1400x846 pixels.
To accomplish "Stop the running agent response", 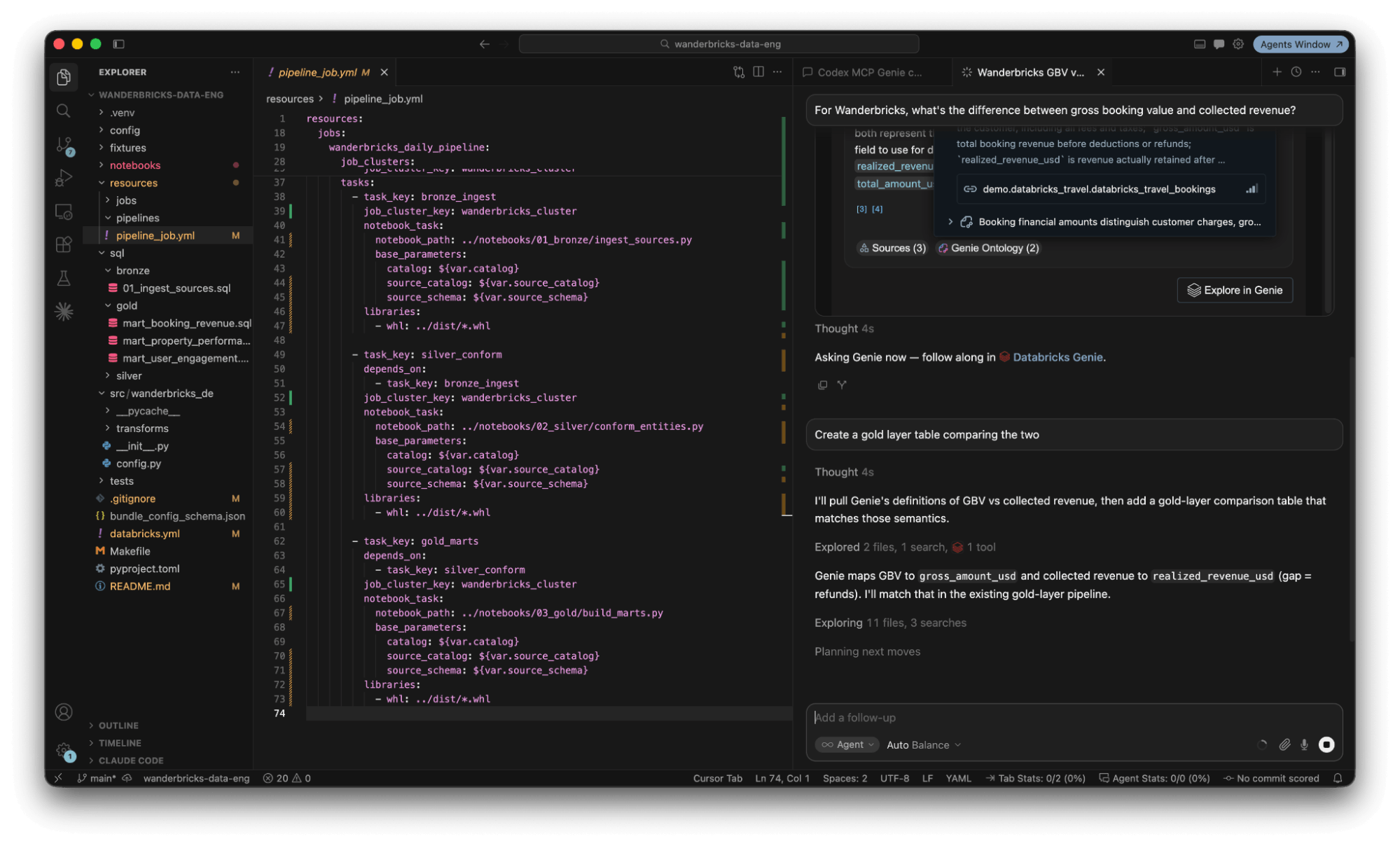I will click(x=1326, y=744).
